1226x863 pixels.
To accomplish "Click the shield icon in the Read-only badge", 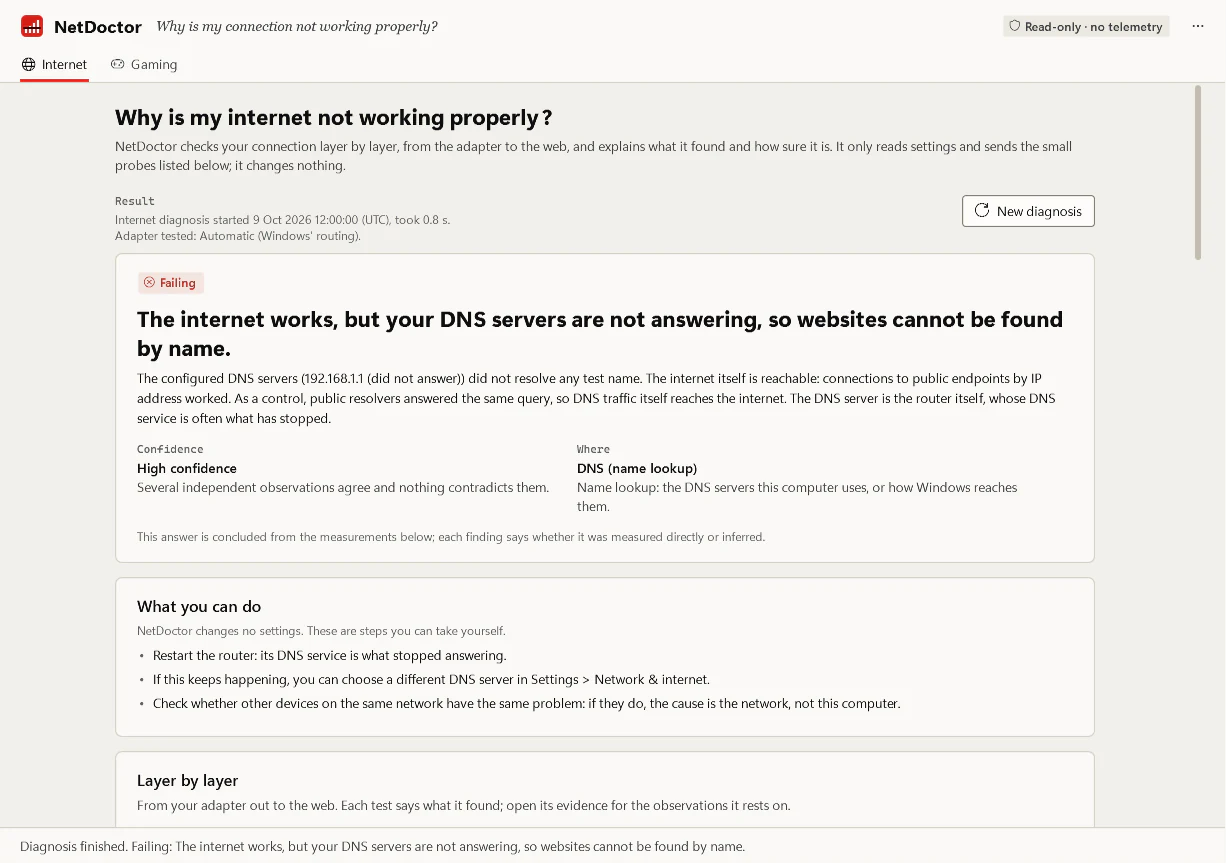I will (x=1014, y=27).
